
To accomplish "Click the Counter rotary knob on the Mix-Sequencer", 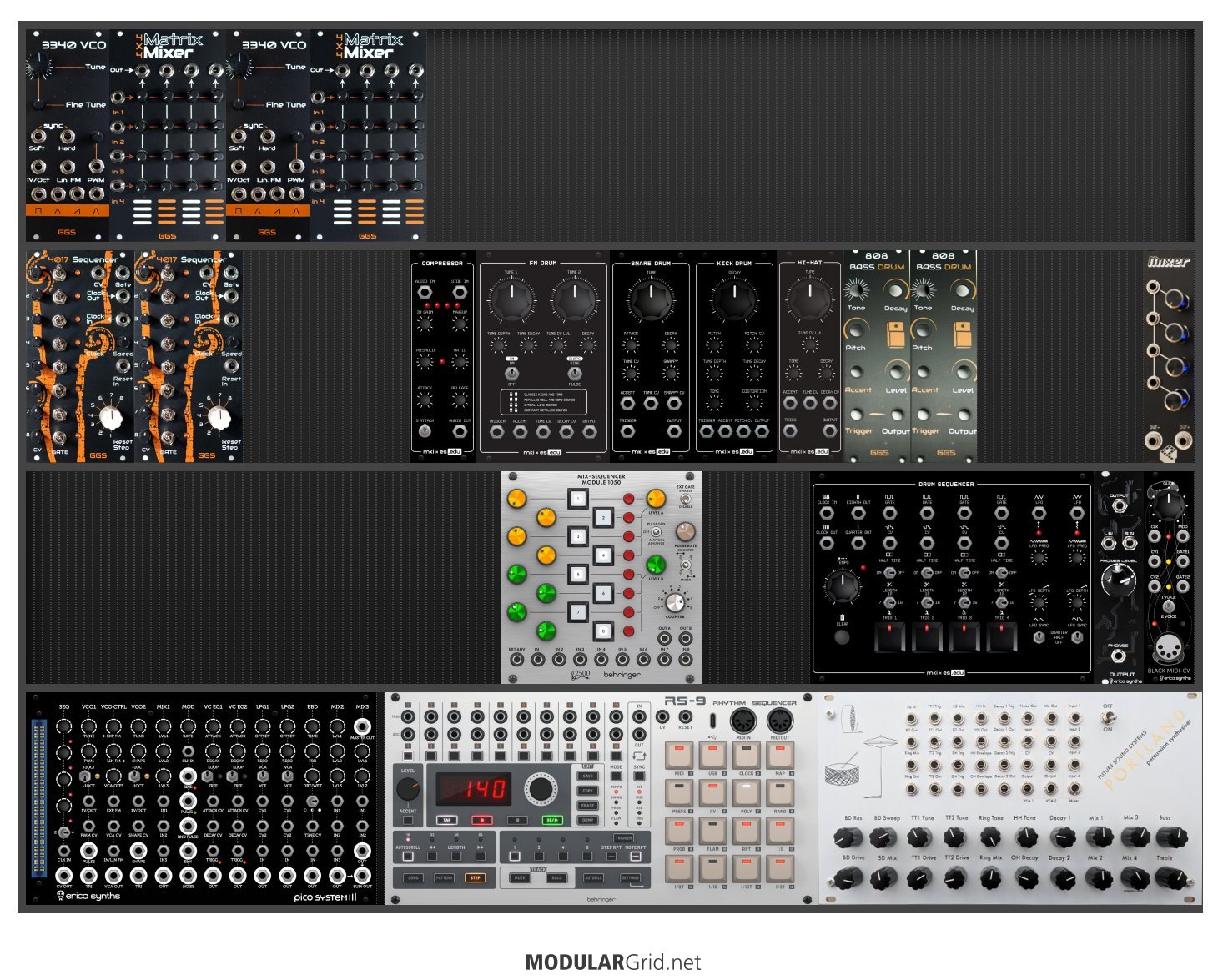I will 675,602.
